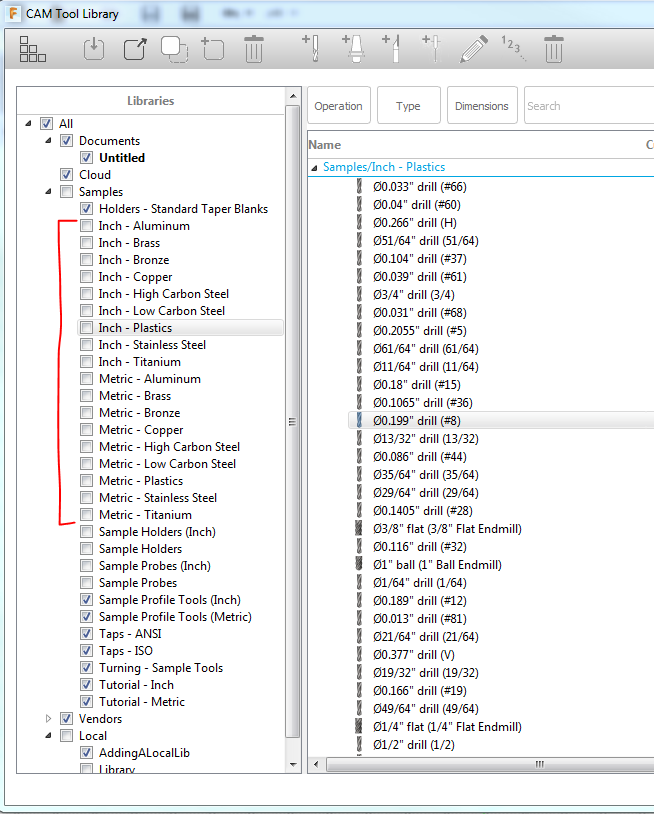
Task: Select the Turning - Sample Tools library
Action: click(x=161, y=668)
